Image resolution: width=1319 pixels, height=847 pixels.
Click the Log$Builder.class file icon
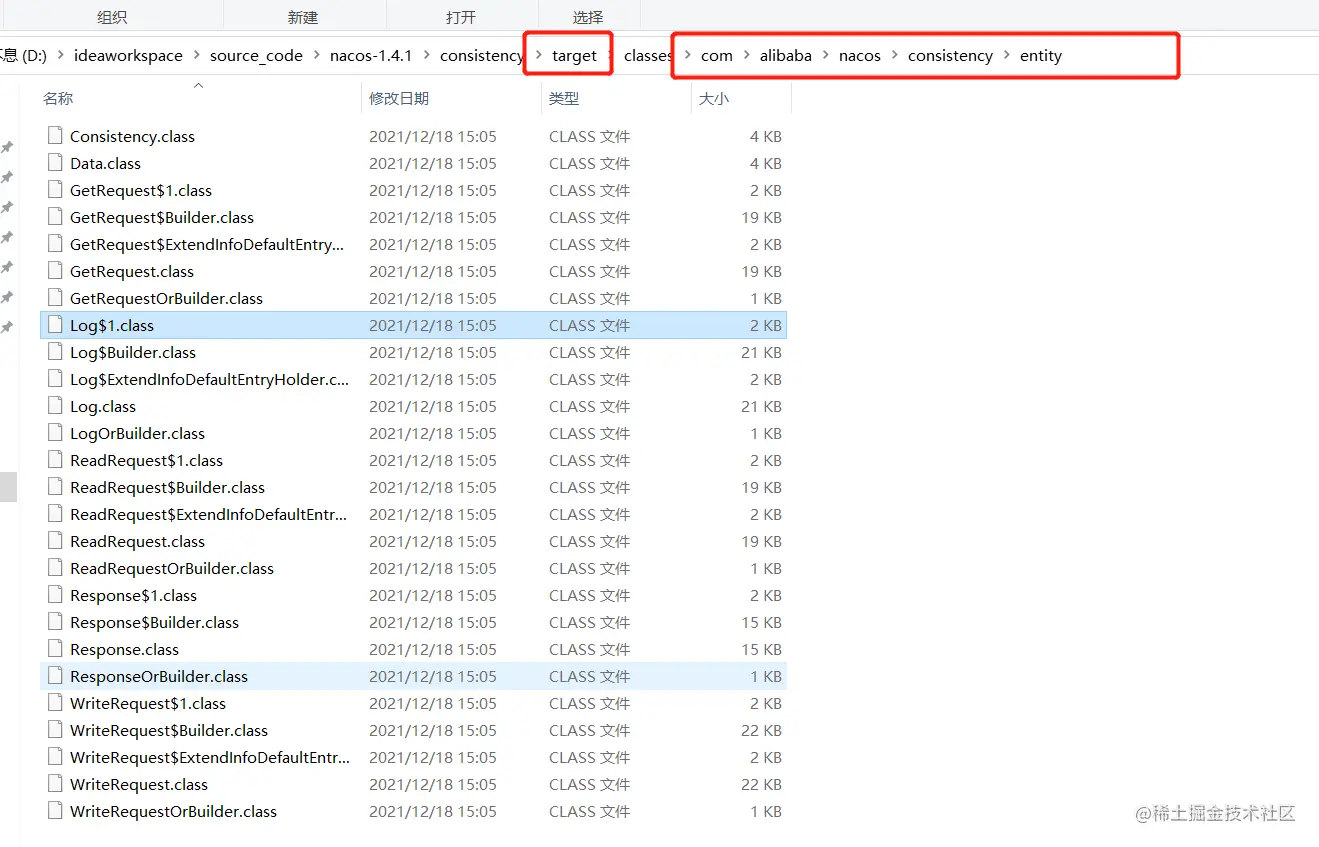[x=55, y=352]
